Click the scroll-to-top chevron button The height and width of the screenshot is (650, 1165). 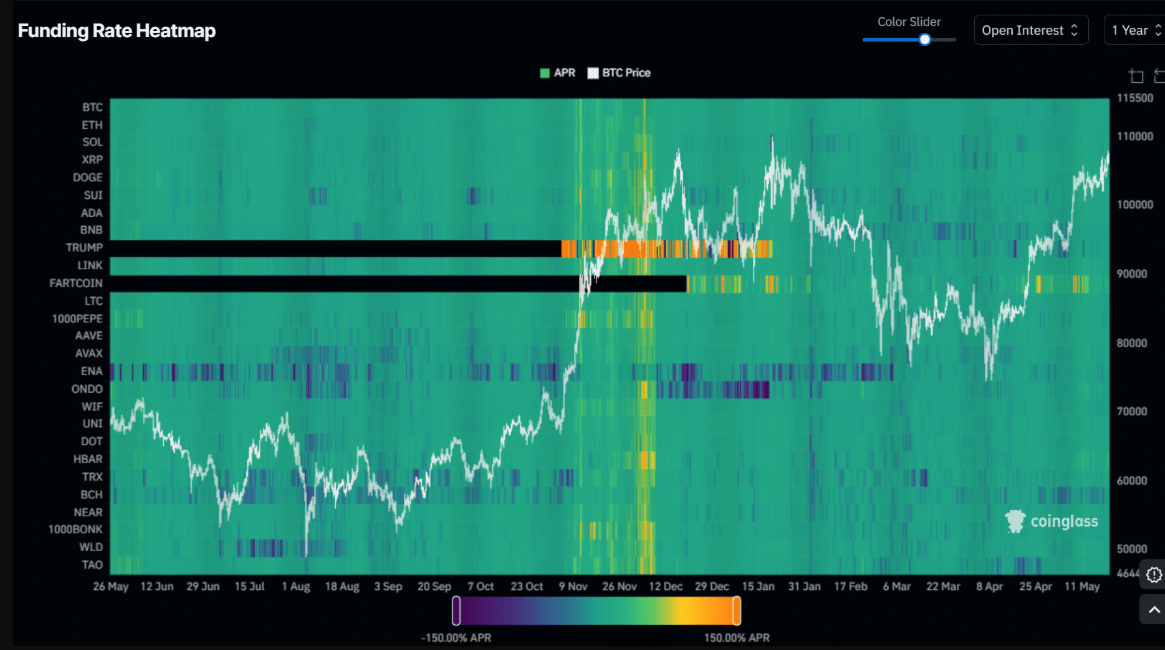pos(1153,610)
